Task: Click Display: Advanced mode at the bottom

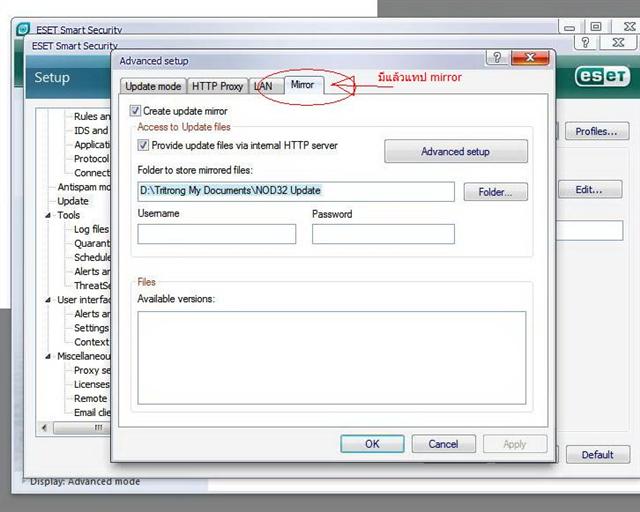Action: pos(85,482)
